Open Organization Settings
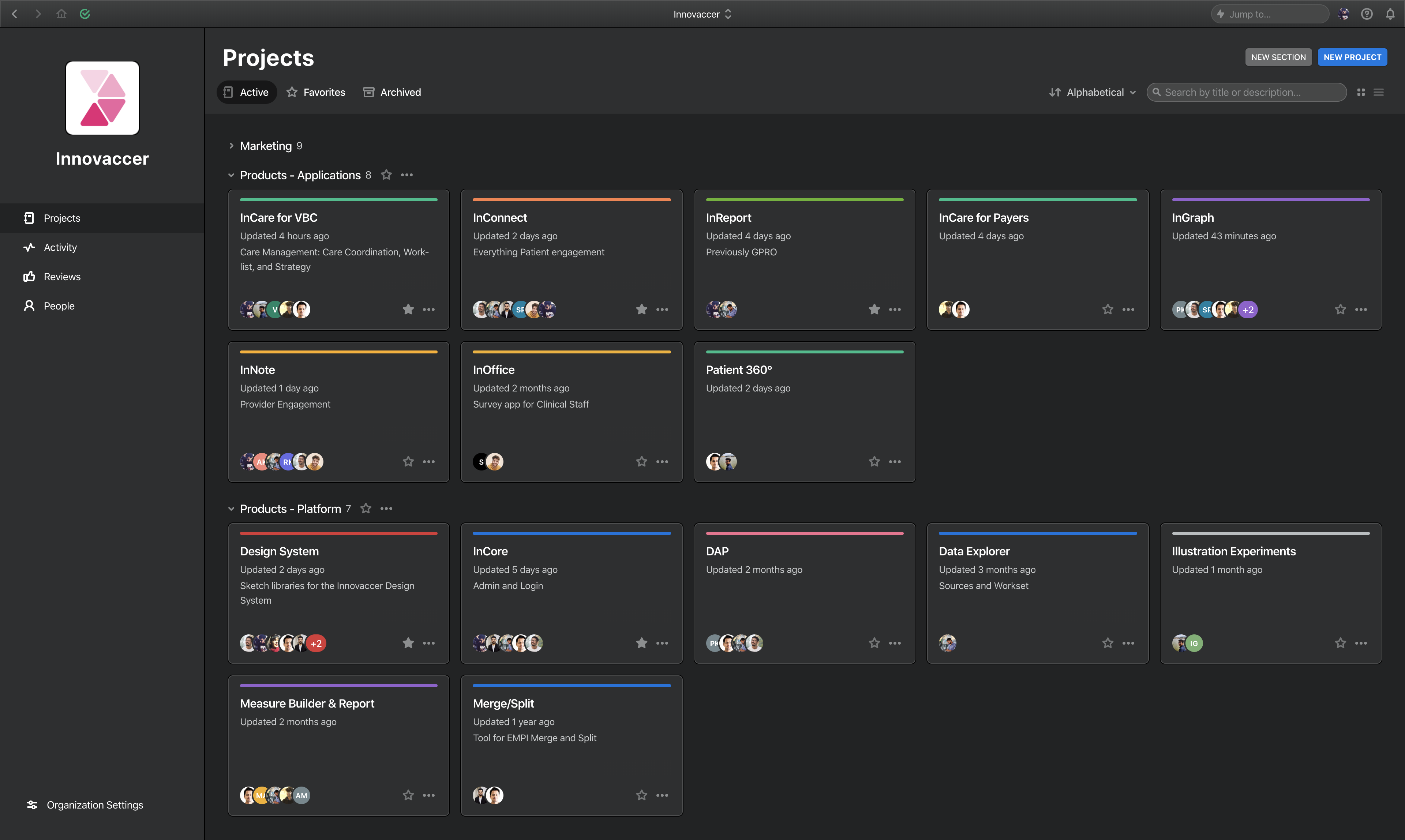 pyautogui.click(x=85, y=805)
